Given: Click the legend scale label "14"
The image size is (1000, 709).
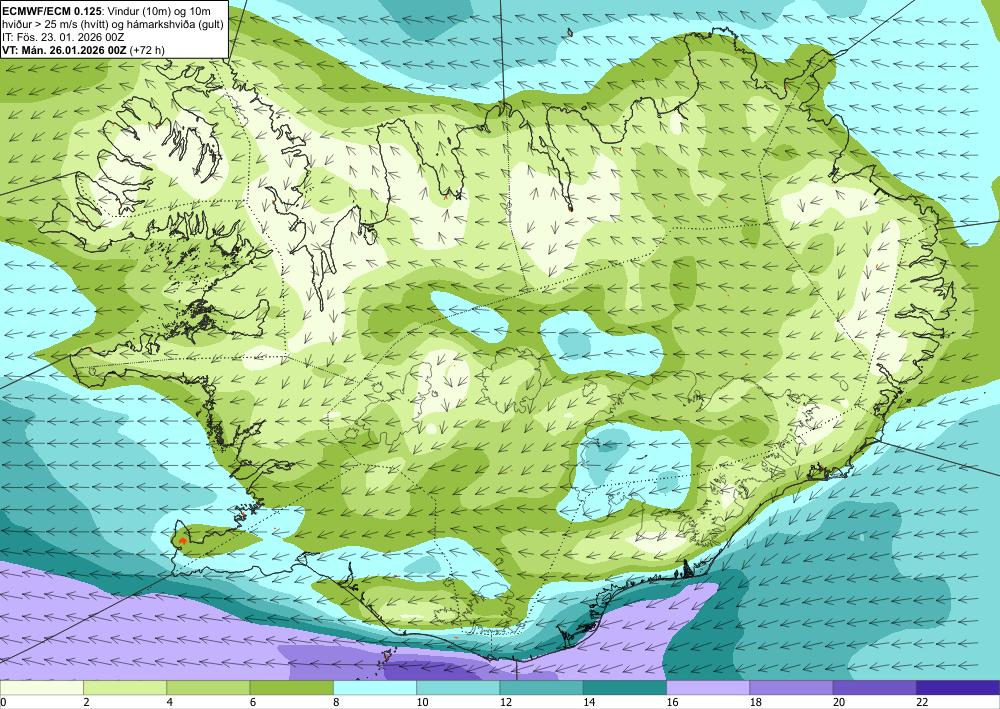Looking at the screenshot, I should pos(589,702).
